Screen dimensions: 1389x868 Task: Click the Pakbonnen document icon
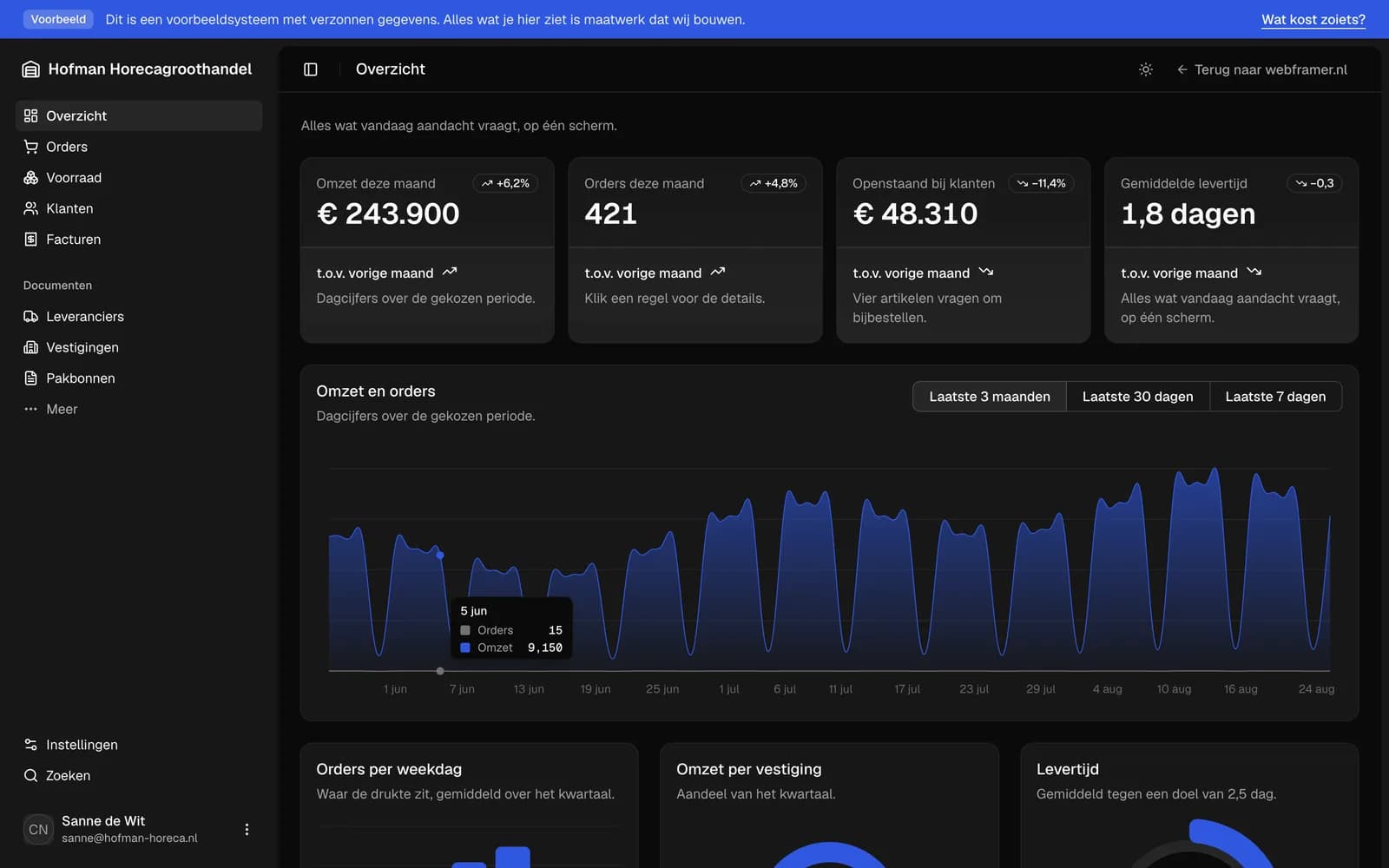pyautogui.click(x=30, y=378)
